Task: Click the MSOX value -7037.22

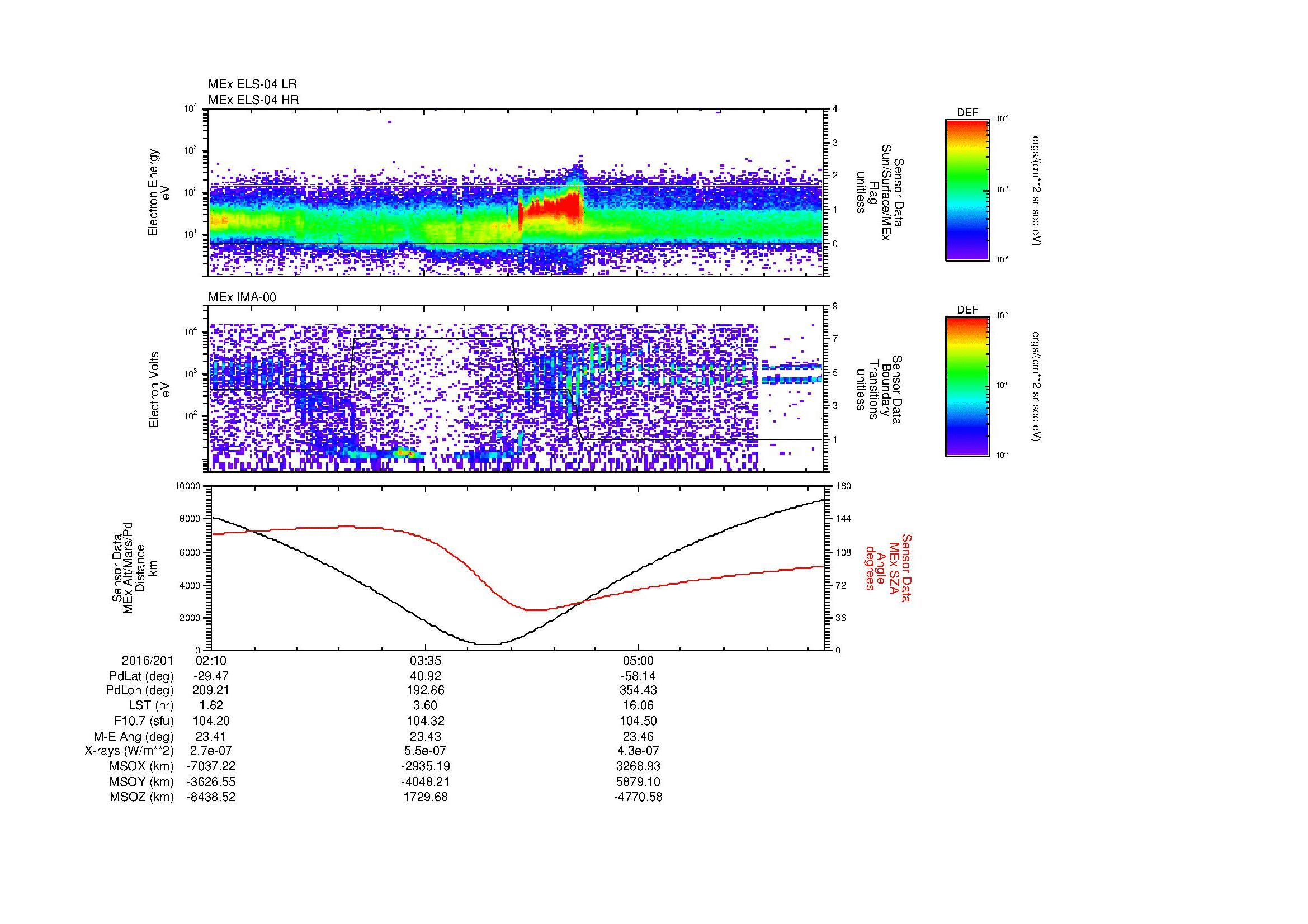Action: (211, 766)
